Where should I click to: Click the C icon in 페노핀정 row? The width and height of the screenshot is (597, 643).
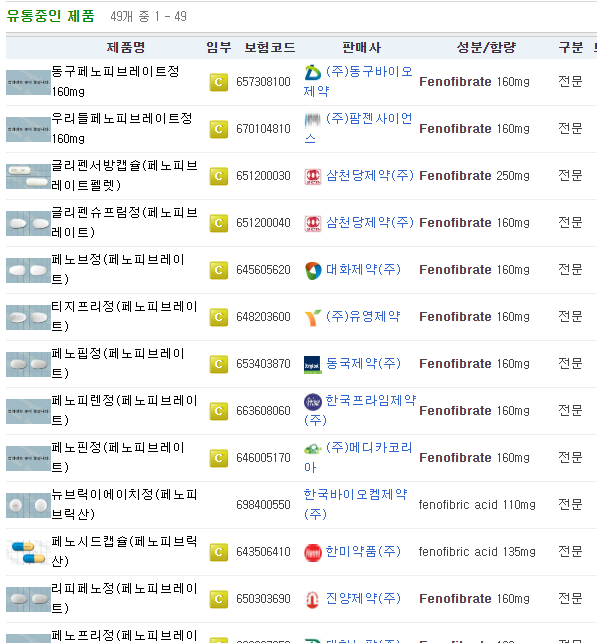219,458
